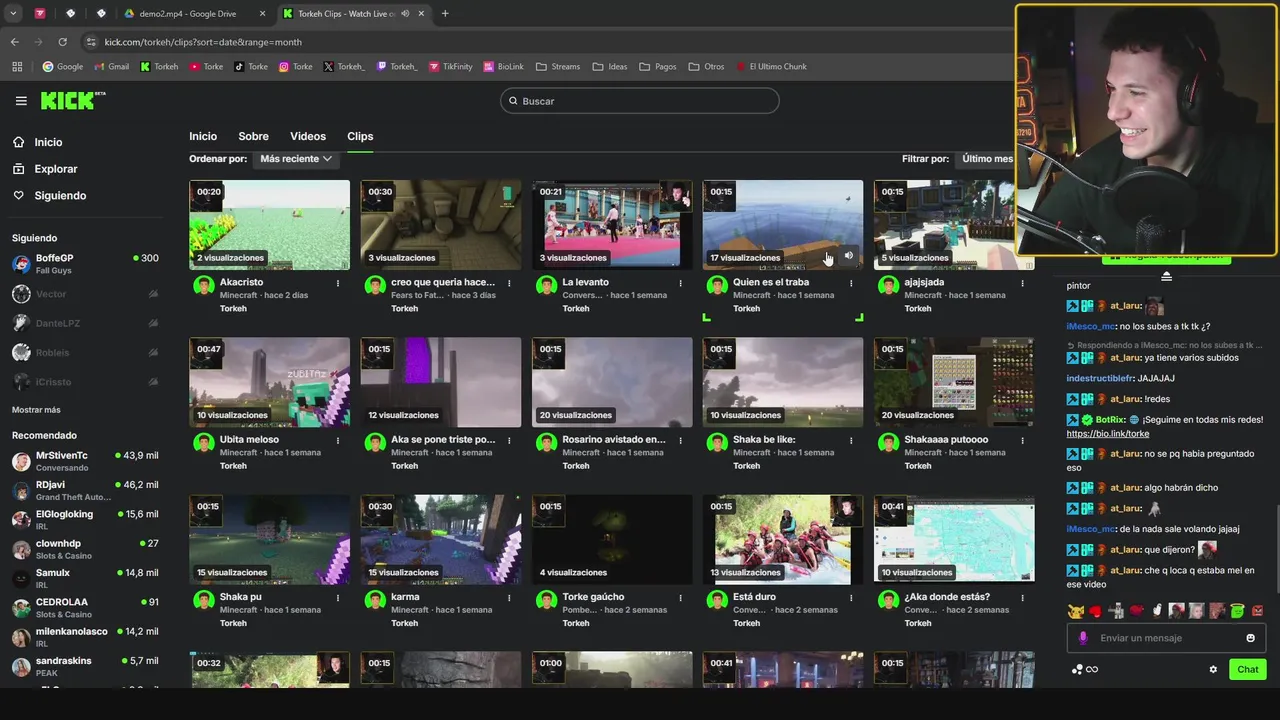Click the 'Enviar un mensaje' chat input
This screenshot has height=720, width=1280.
(x=1166, y=638)
